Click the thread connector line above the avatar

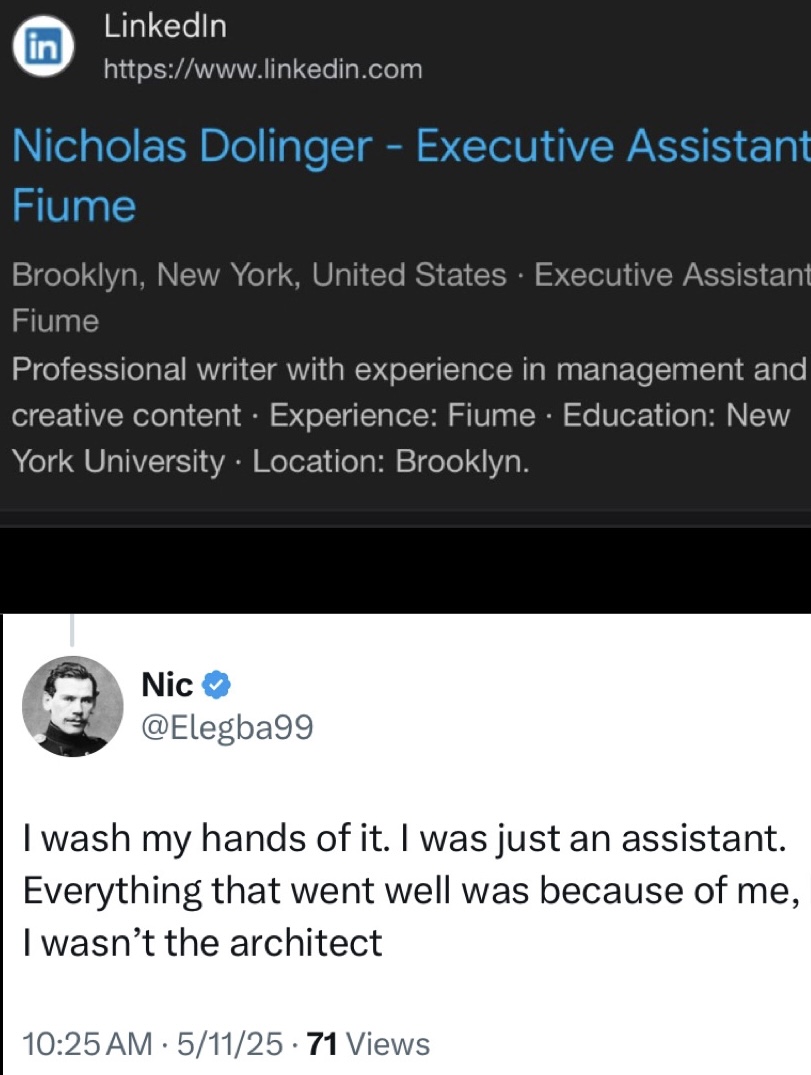72,630
